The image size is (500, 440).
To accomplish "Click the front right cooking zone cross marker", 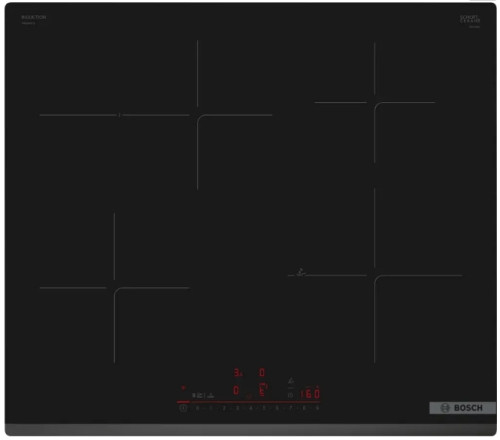I will coord(375,275).
